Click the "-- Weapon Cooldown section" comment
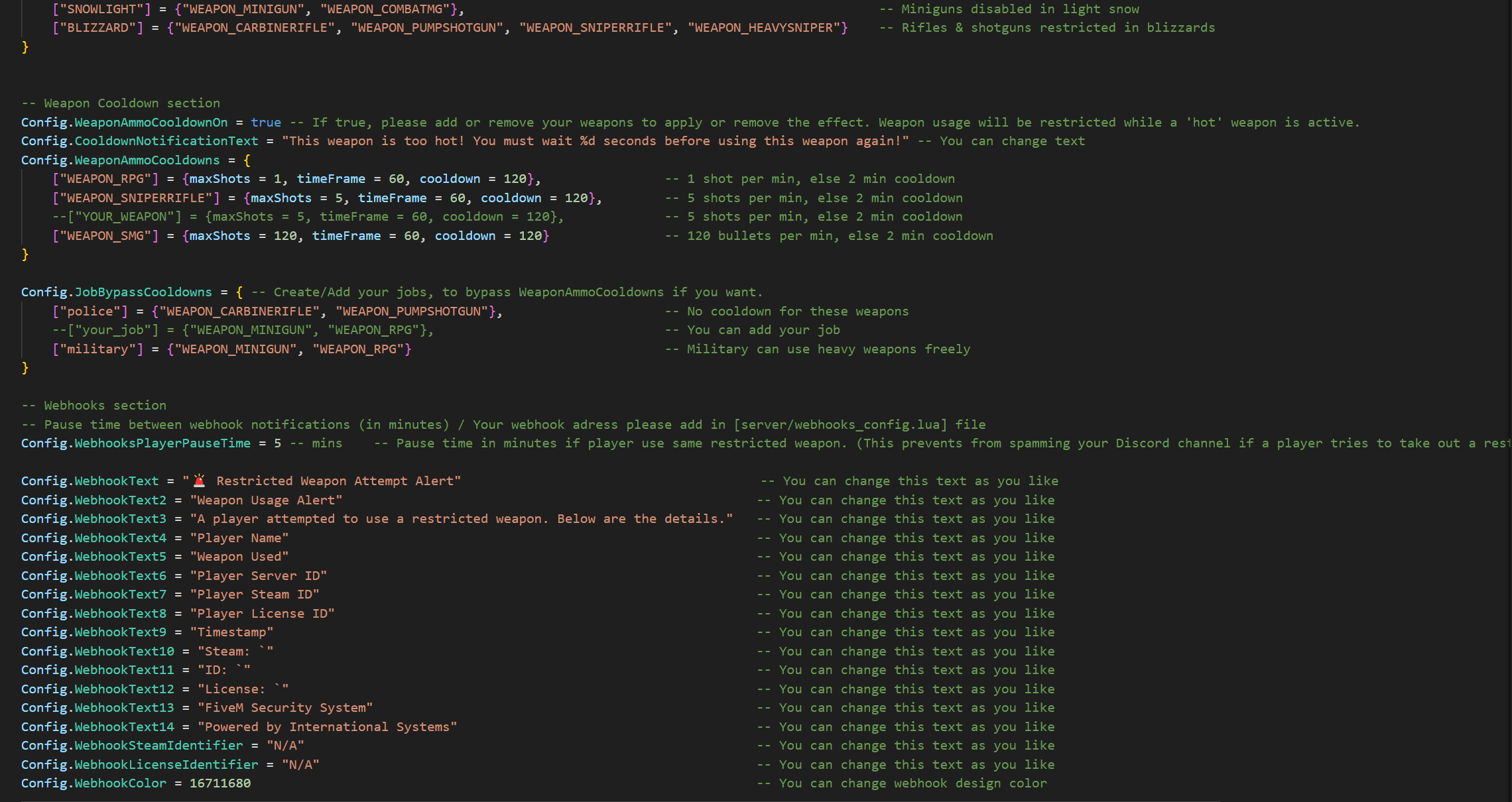The height and width of the screenshot is (802, 1512). click(121, 103)
